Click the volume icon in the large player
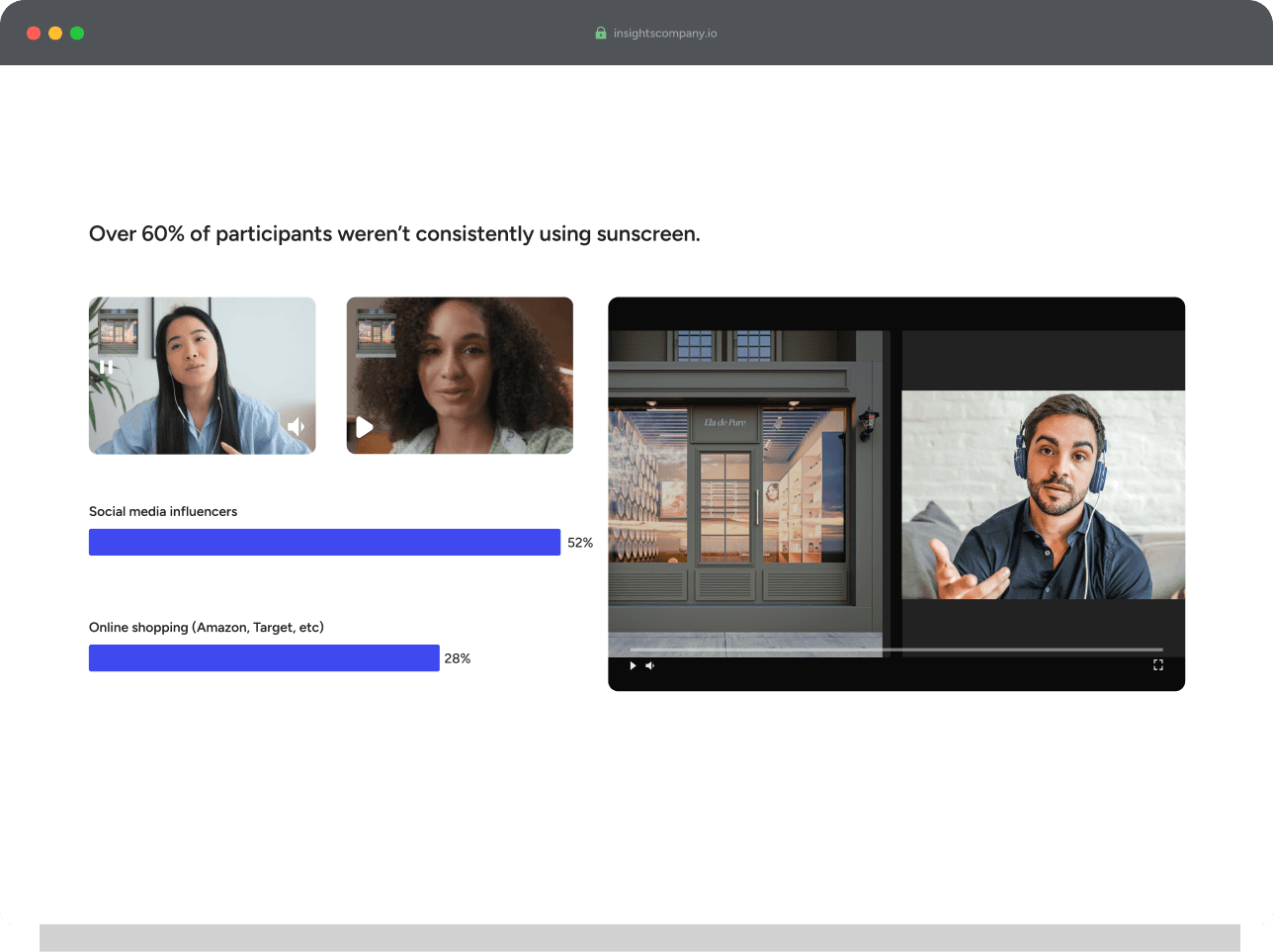The height and width of the screenshot is (952, 1273). point(650,665)
